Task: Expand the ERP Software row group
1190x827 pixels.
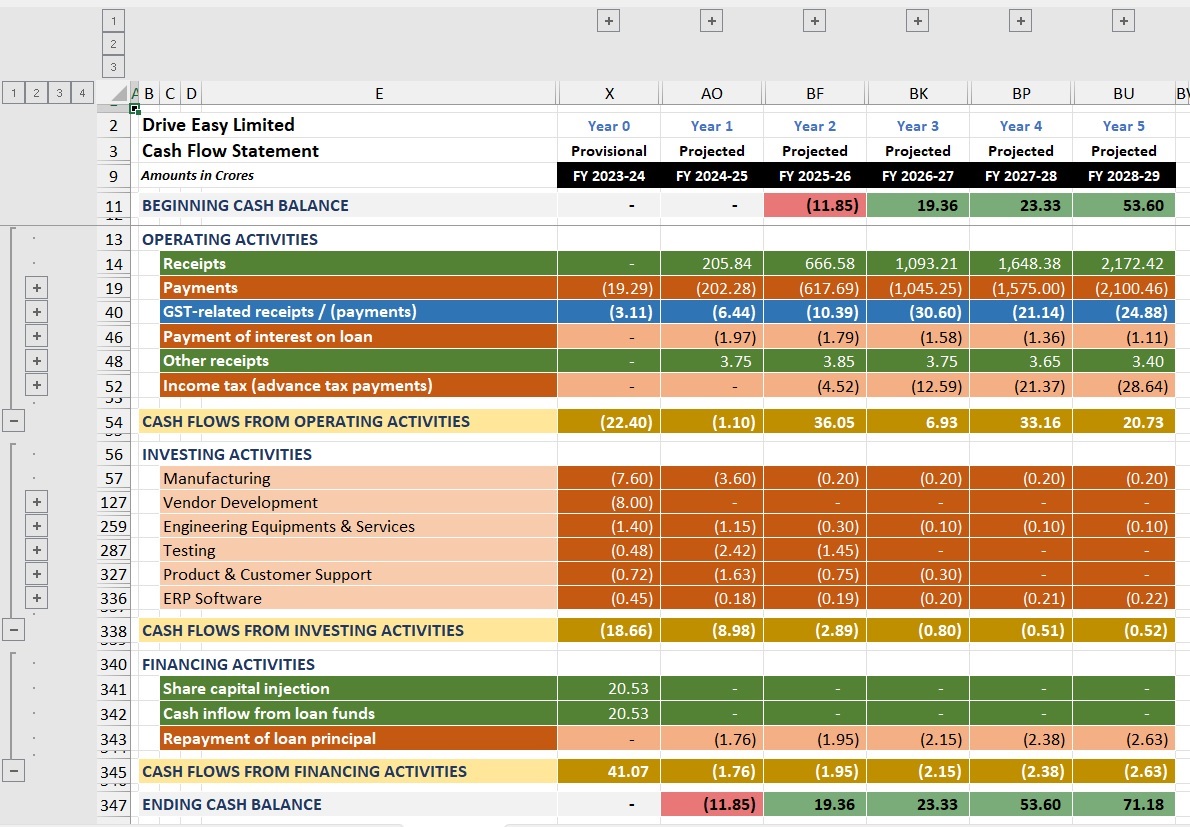Action: (x=37, y=598)
